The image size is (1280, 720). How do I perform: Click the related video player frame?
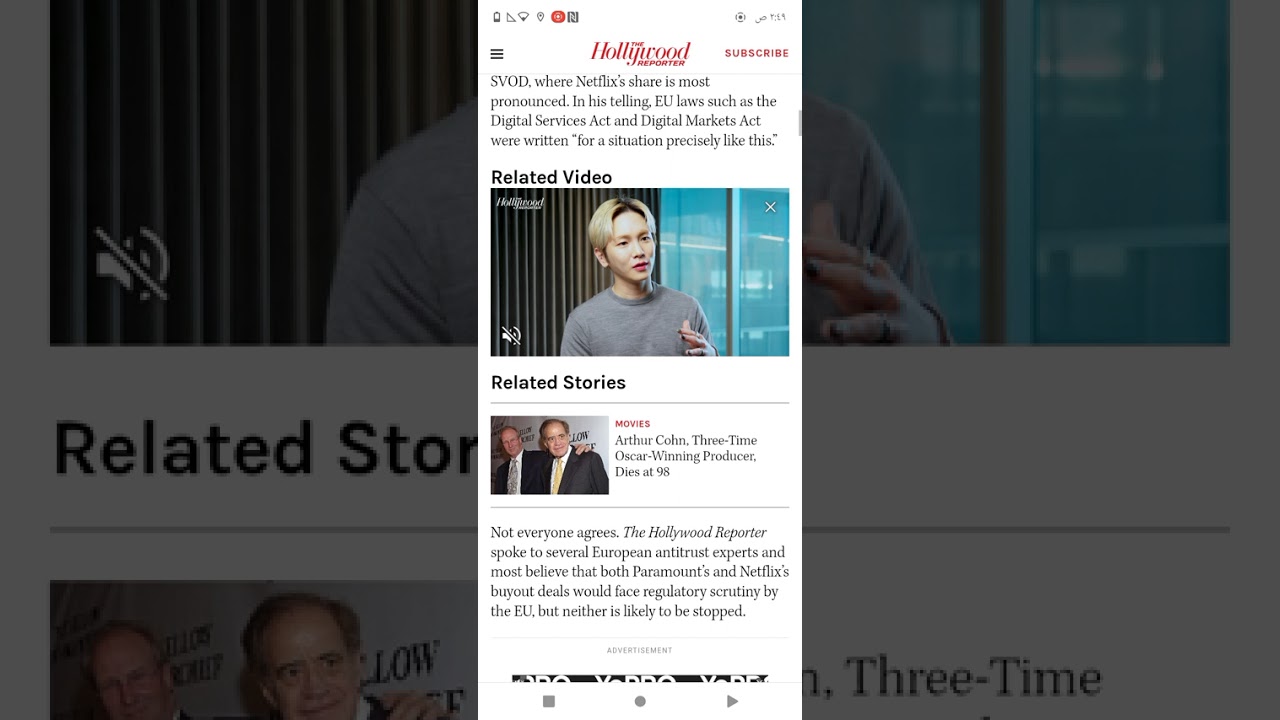tap(640, 272)
